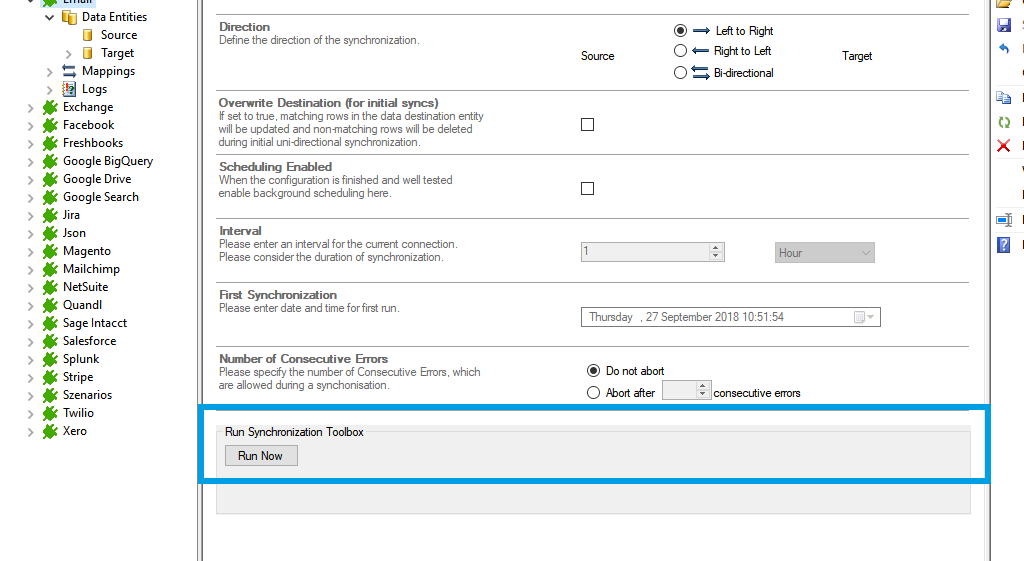Image resolution: width=1024 pixels, height=561 pixels.
Task: Click the blue undo arrow icon
Action: (x=1004, y=49)
